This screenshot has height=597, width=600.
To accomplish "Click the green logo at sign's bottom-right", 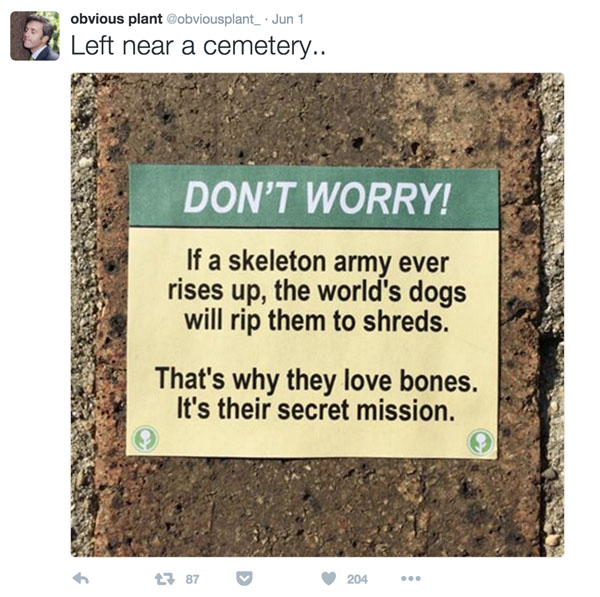I will coord(481,440).
